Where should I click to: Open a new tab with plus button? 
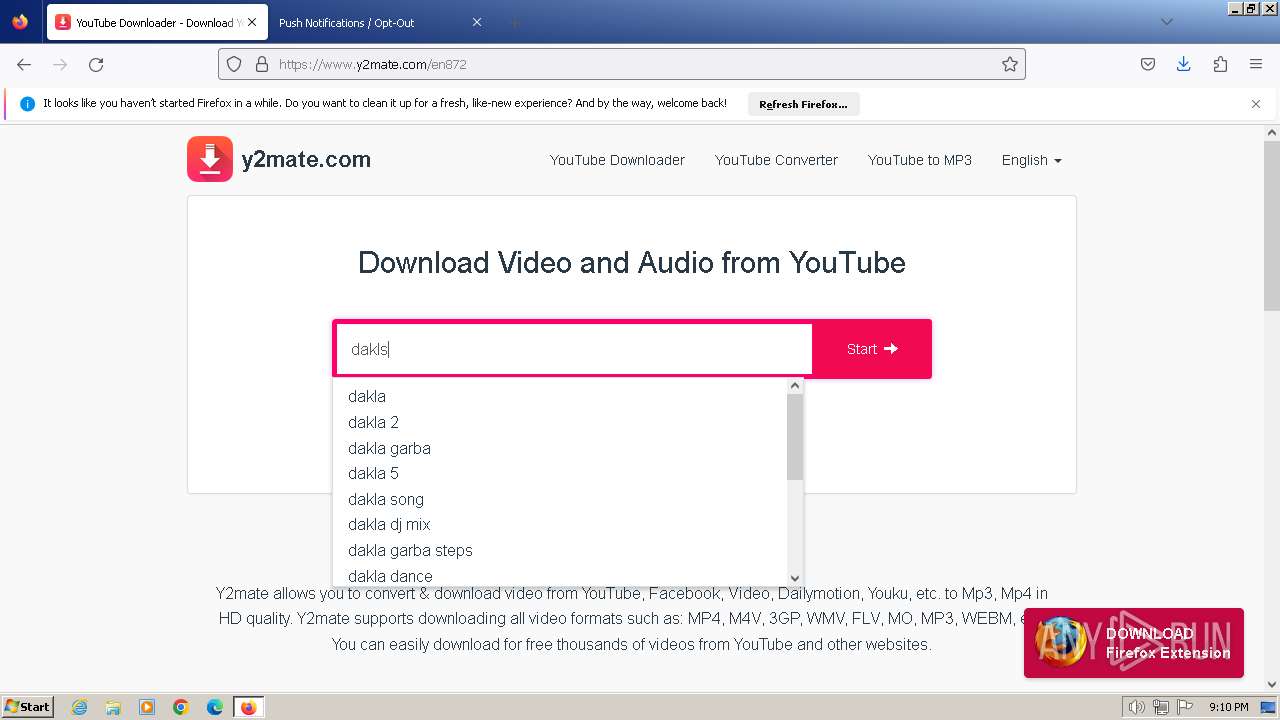[514, 22]
